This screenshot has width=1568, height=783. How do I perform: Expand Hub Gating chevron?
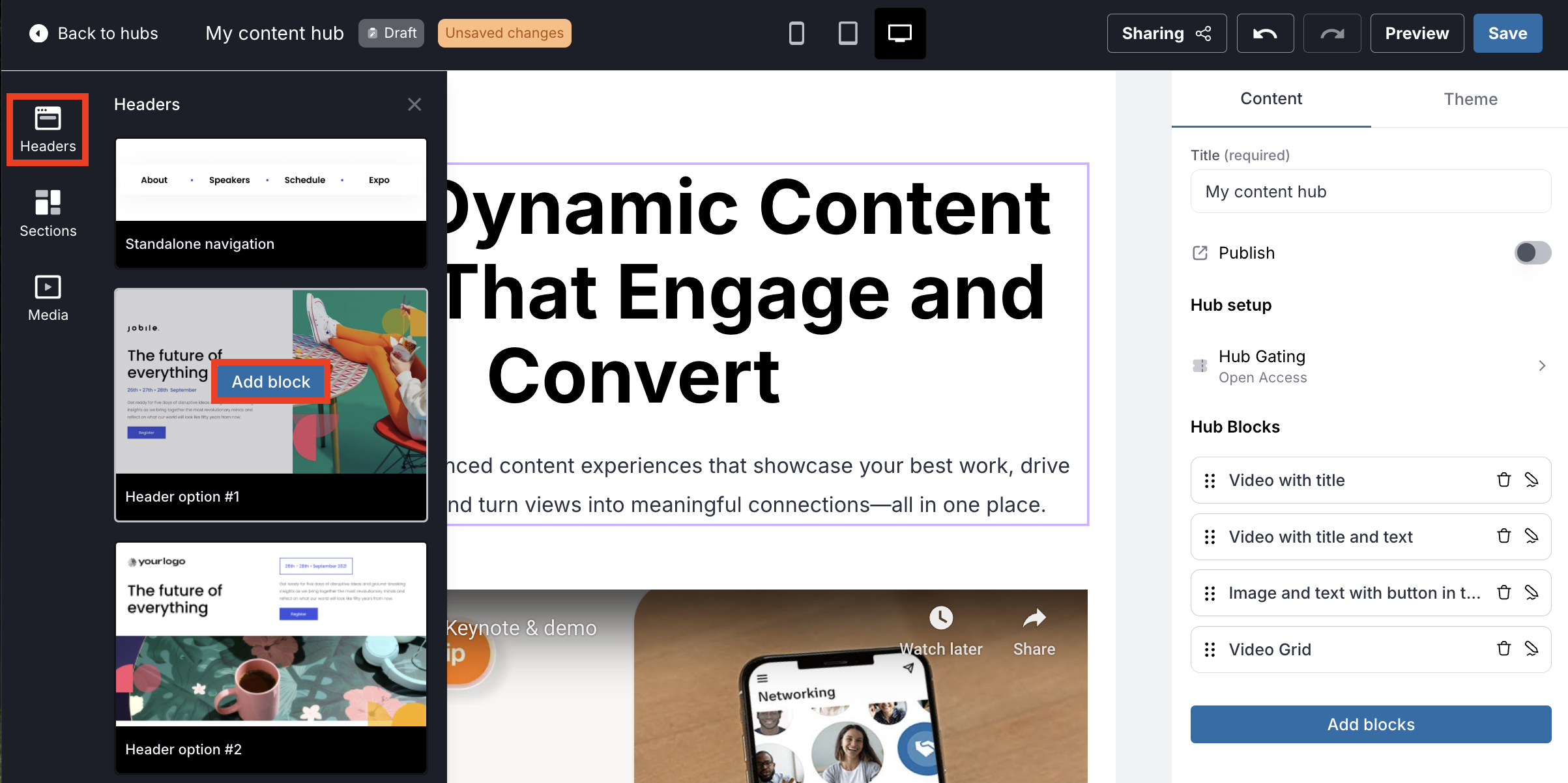1542,366
